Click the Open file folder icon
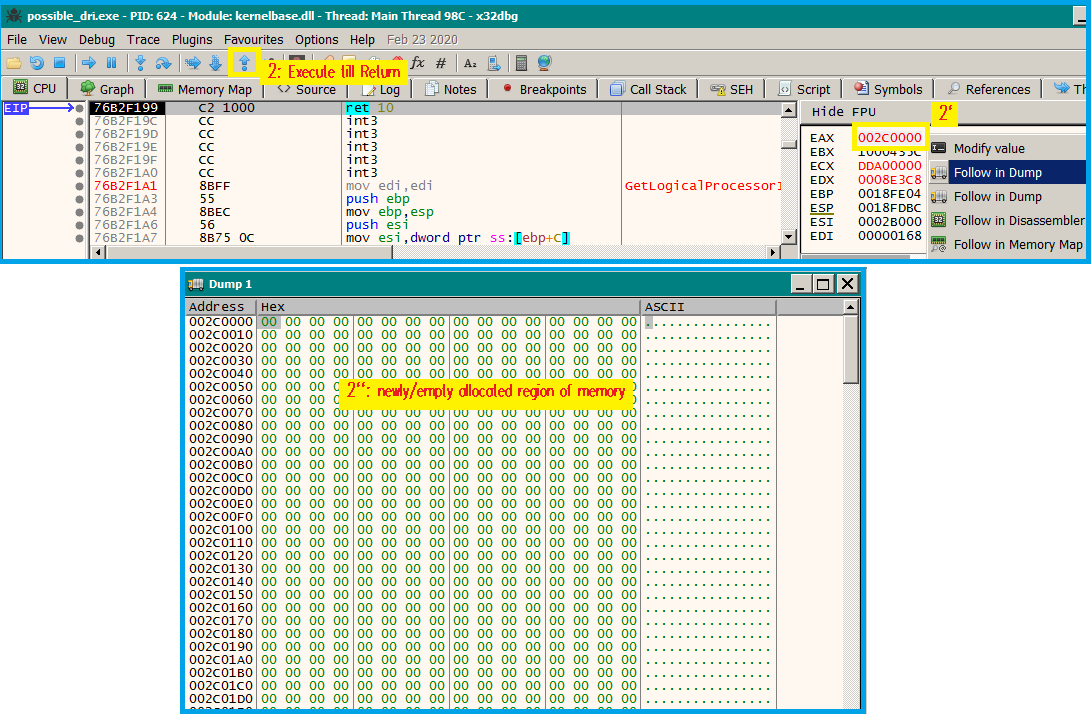Screen dimensions: 1092x714 [x=14, y=63]
